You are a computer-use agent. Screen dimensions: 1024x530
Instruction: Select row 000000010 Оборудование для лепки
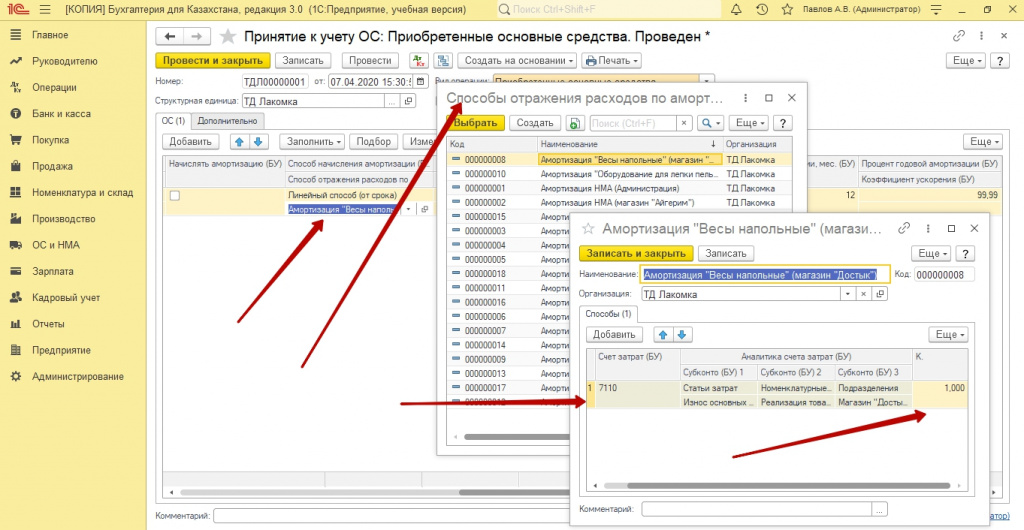(x=620, y=174)
